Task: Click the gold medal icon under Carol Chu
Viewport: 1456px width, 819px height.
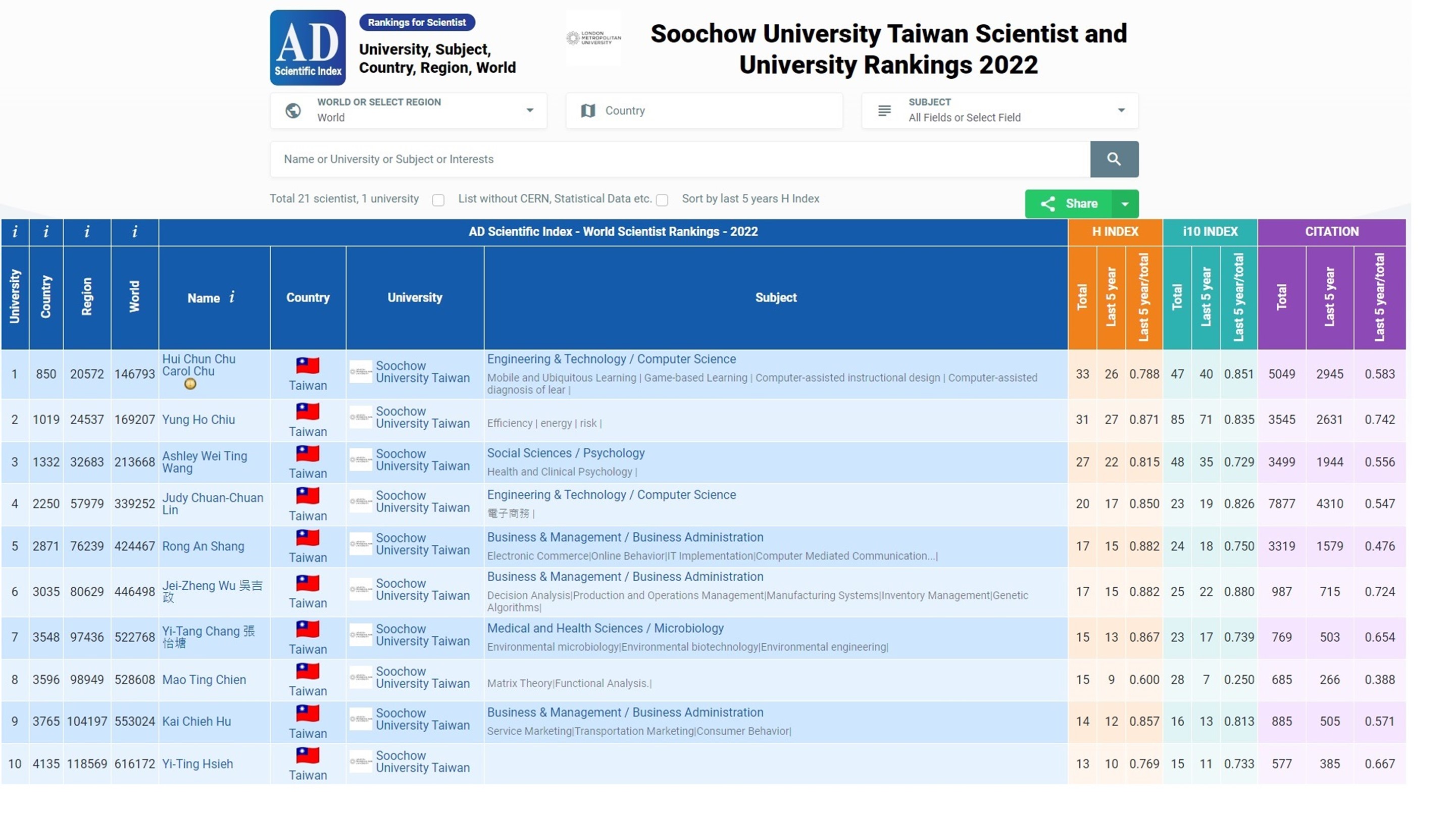Action: 190,384
